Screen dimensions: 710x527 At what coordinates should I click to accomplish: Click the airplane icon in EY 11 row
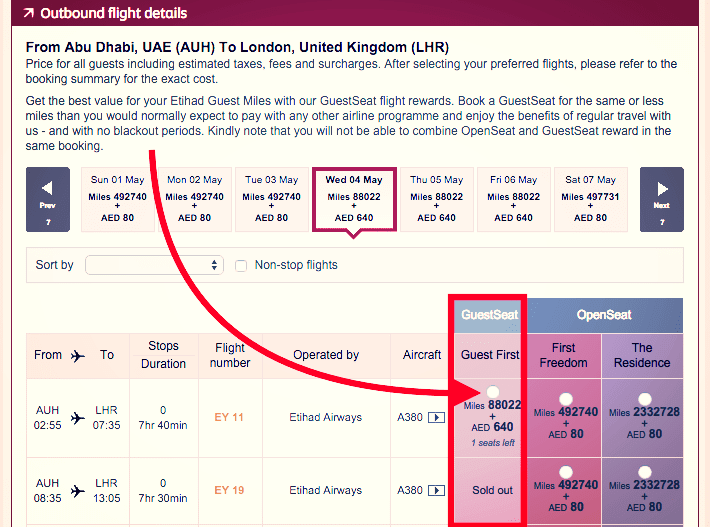tap(78, 418)
